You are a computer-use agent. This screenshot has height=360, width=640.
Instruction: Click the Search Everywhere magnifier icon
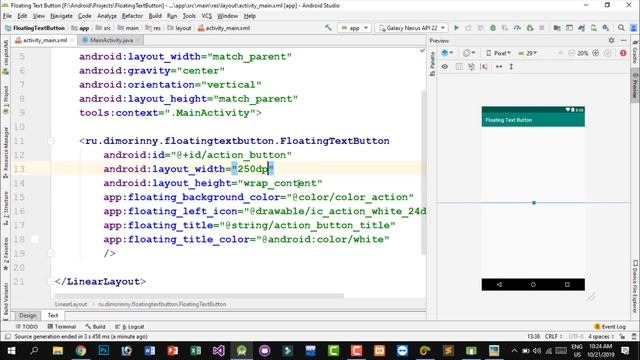pos(621,28)
